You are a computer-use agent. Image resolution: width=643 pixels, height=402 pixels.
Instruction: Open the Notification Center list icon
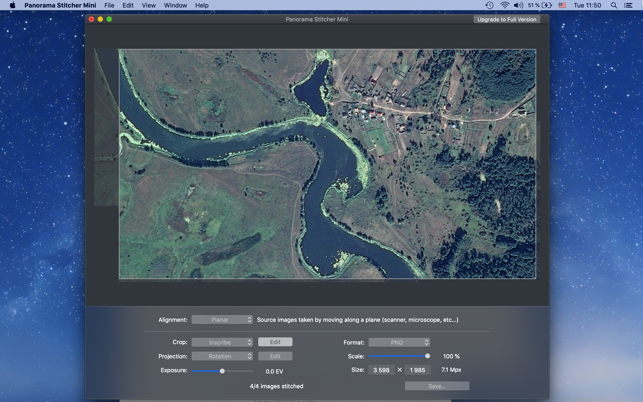click(x=628, y=5)
